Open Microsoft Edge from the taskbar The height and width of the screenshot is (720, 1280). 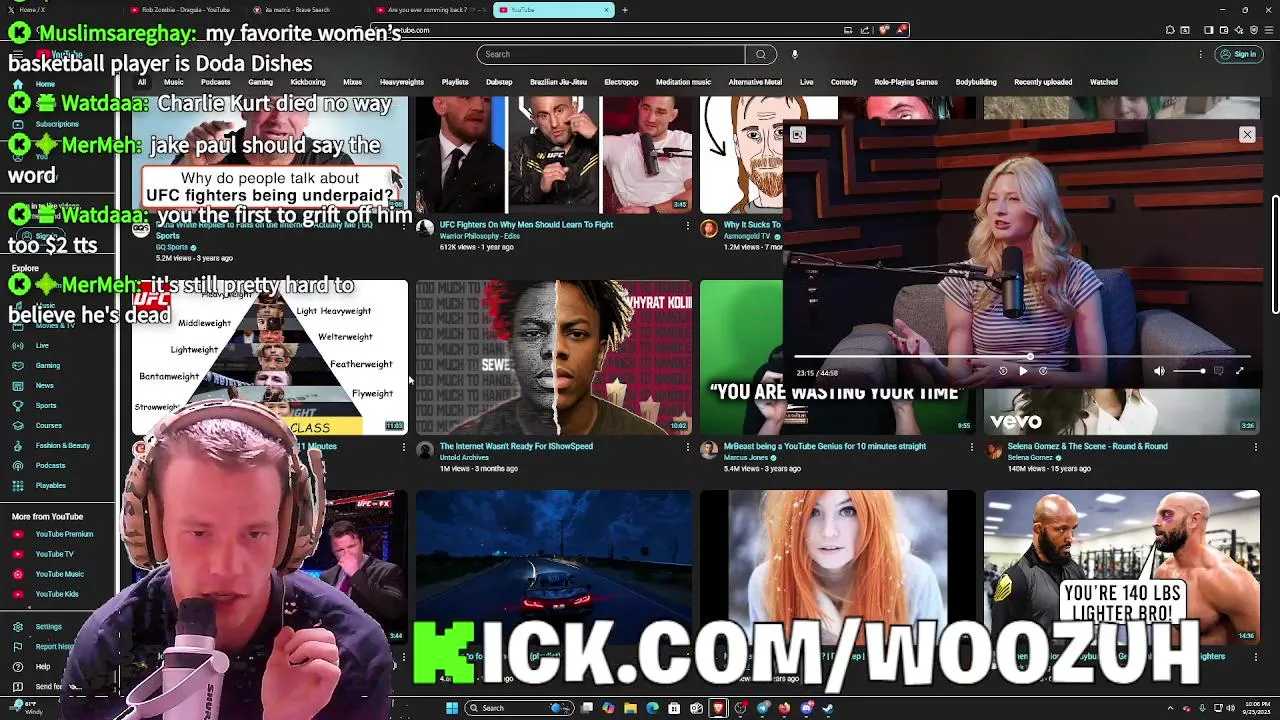tap(652, 708)
